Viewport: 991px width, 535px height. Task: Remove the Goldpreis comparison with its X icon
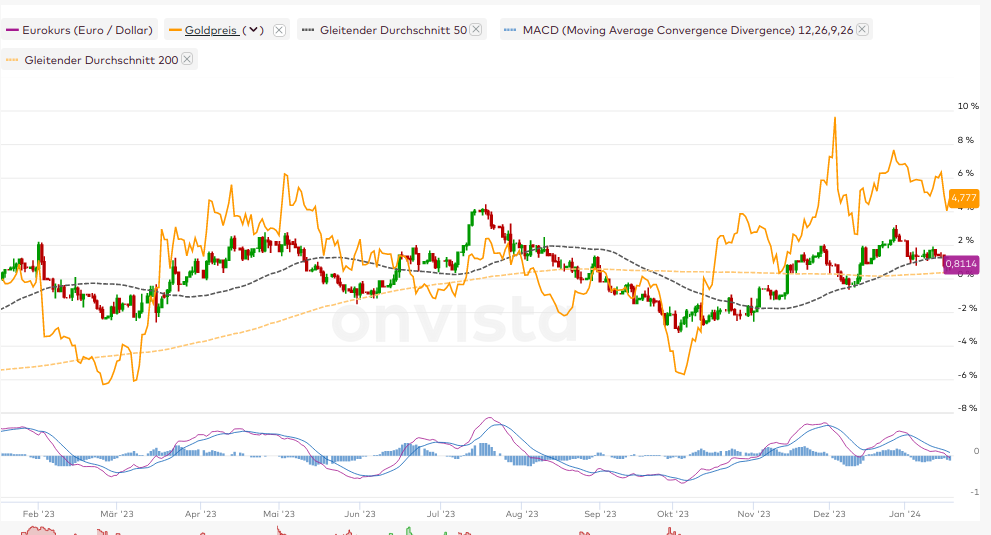point(279,30)
